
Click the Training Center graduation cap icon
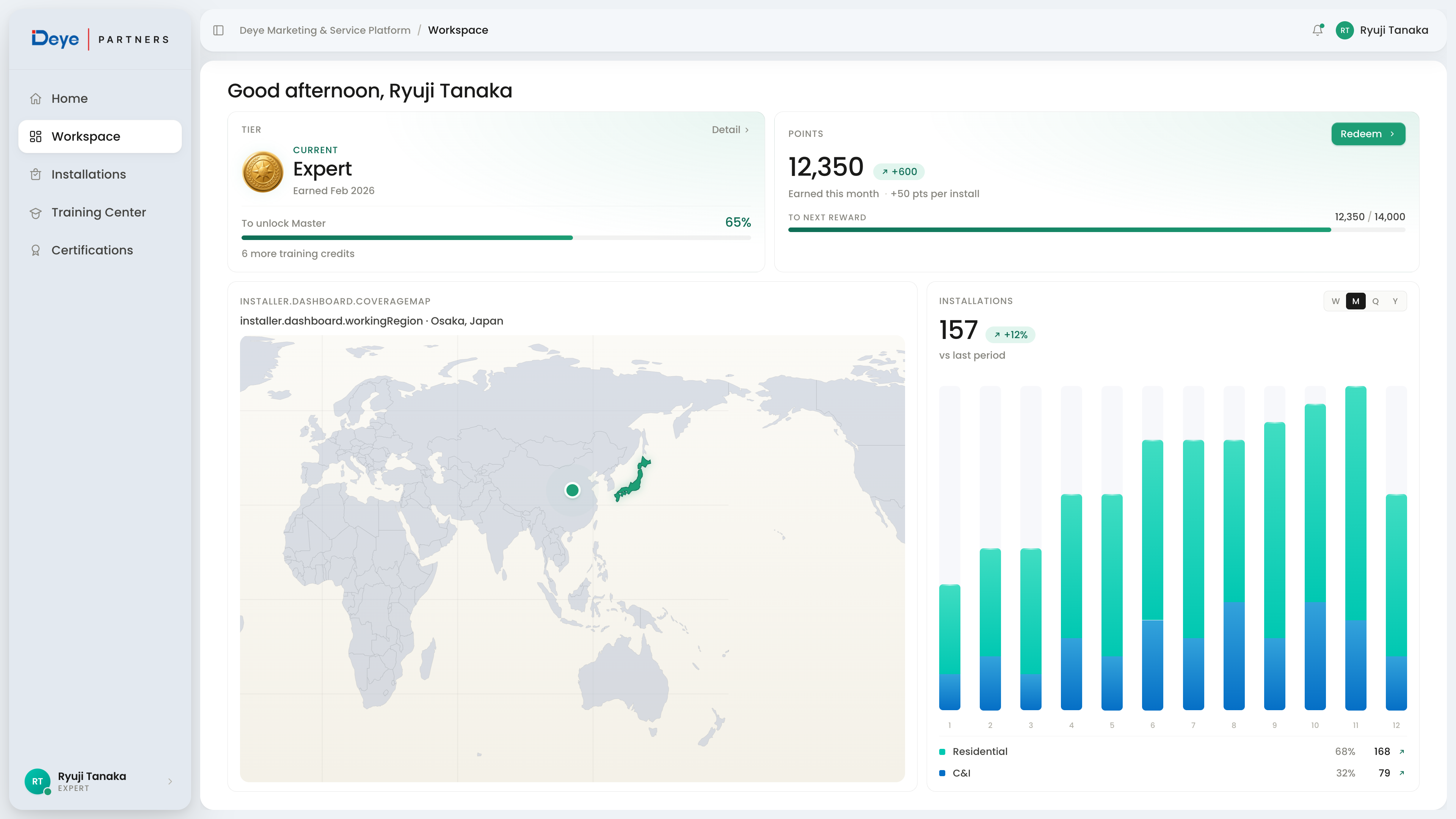coord(36,212)
